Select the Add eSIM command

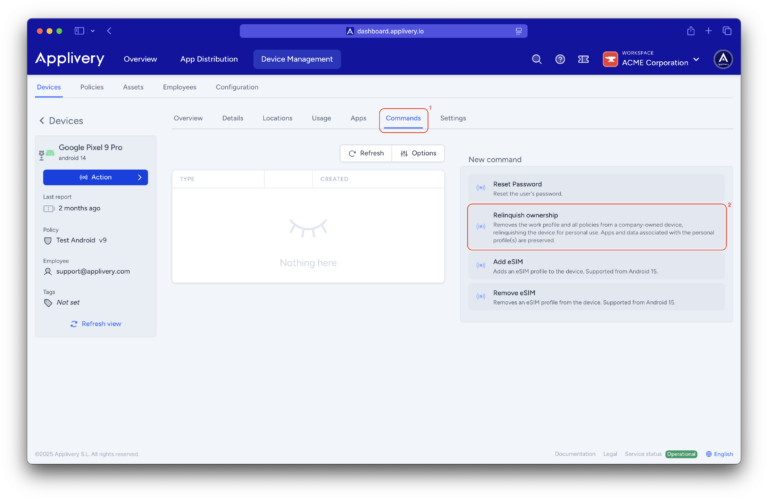pyautogui.click(x=596, y=265)
